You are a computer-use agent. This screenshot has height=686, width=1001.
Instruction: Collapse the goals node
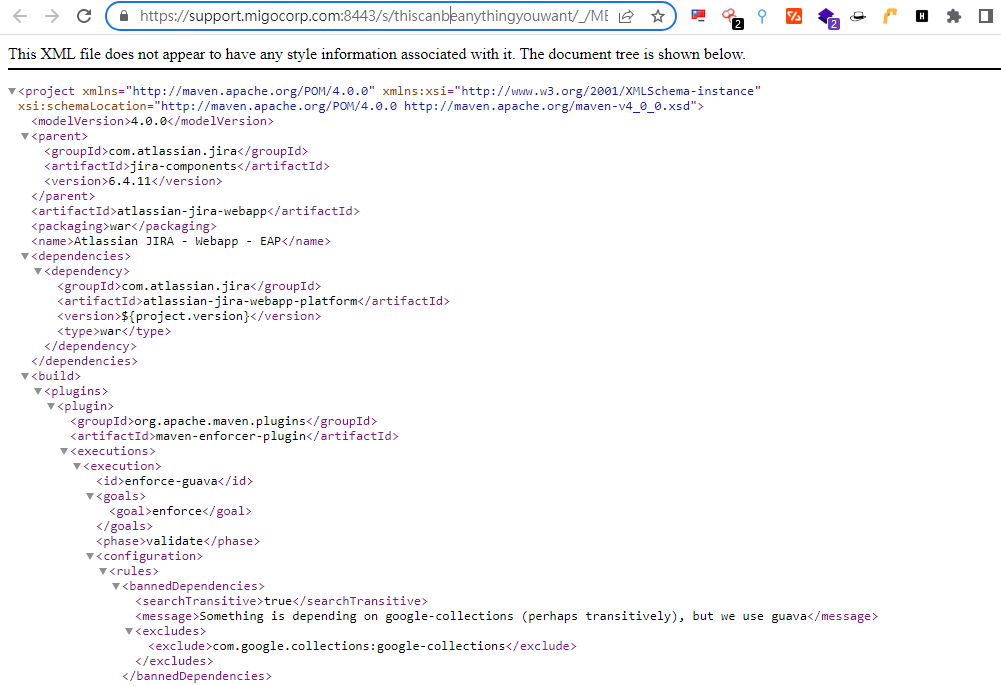(x=90, y=496)
